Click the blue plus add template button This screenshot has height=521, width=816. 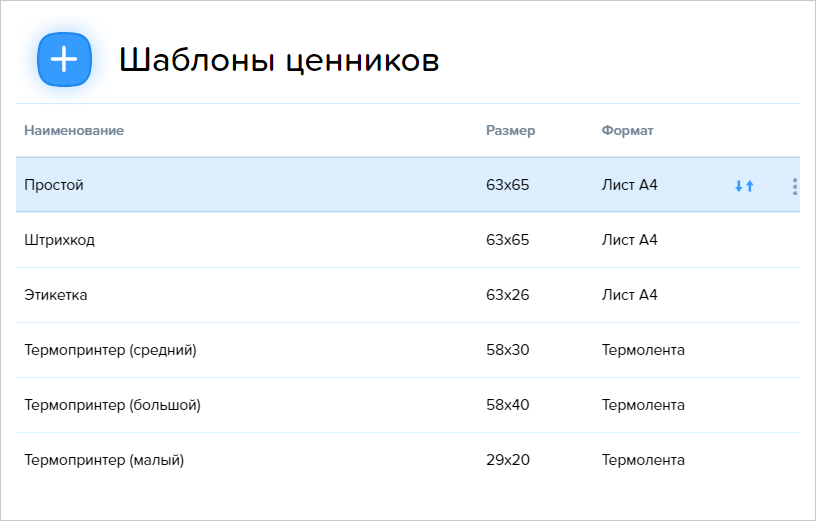[x=65, y=59]
